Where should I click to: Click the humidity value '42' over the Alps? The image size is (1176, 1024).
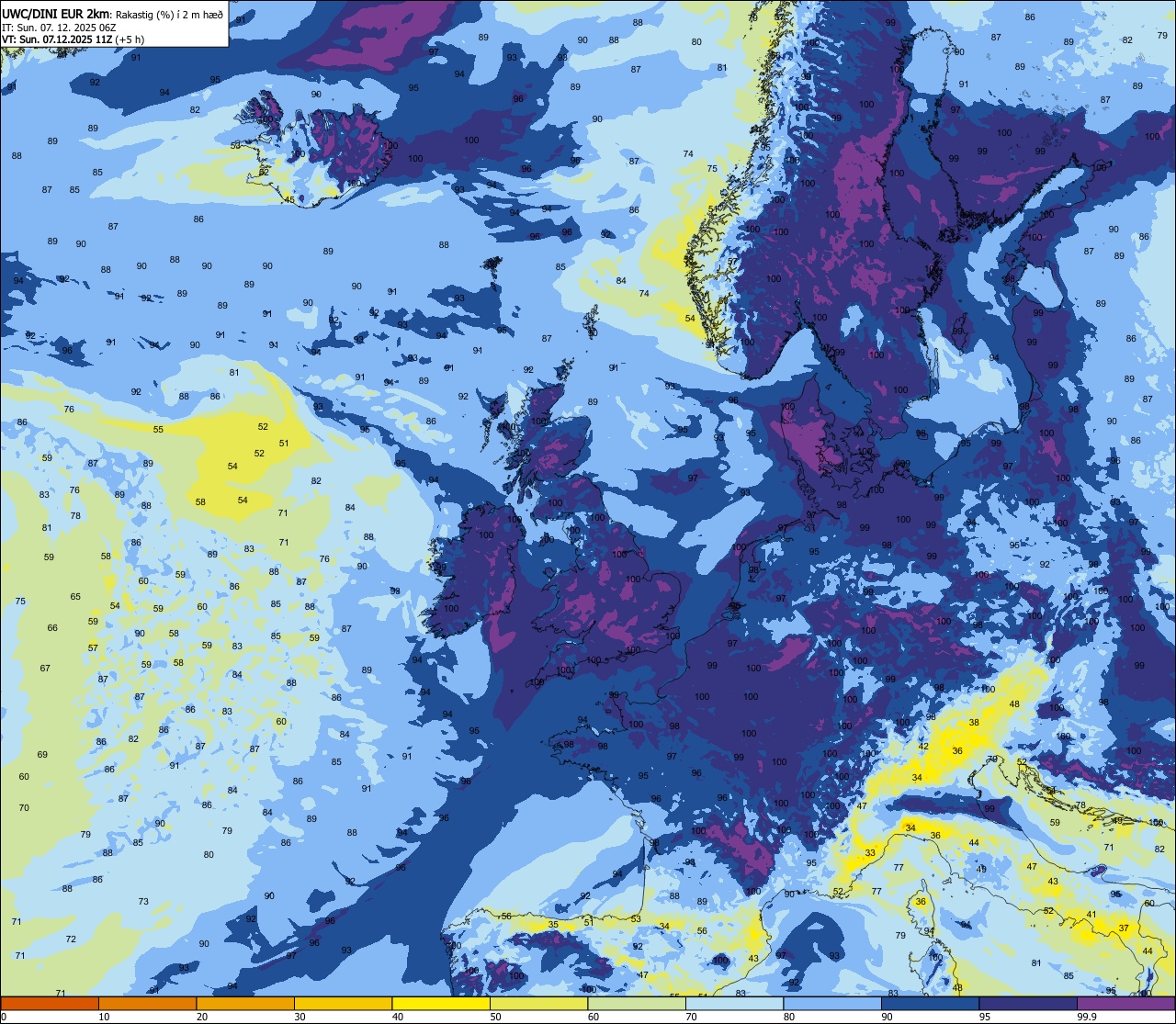click(x=924, y=747)
